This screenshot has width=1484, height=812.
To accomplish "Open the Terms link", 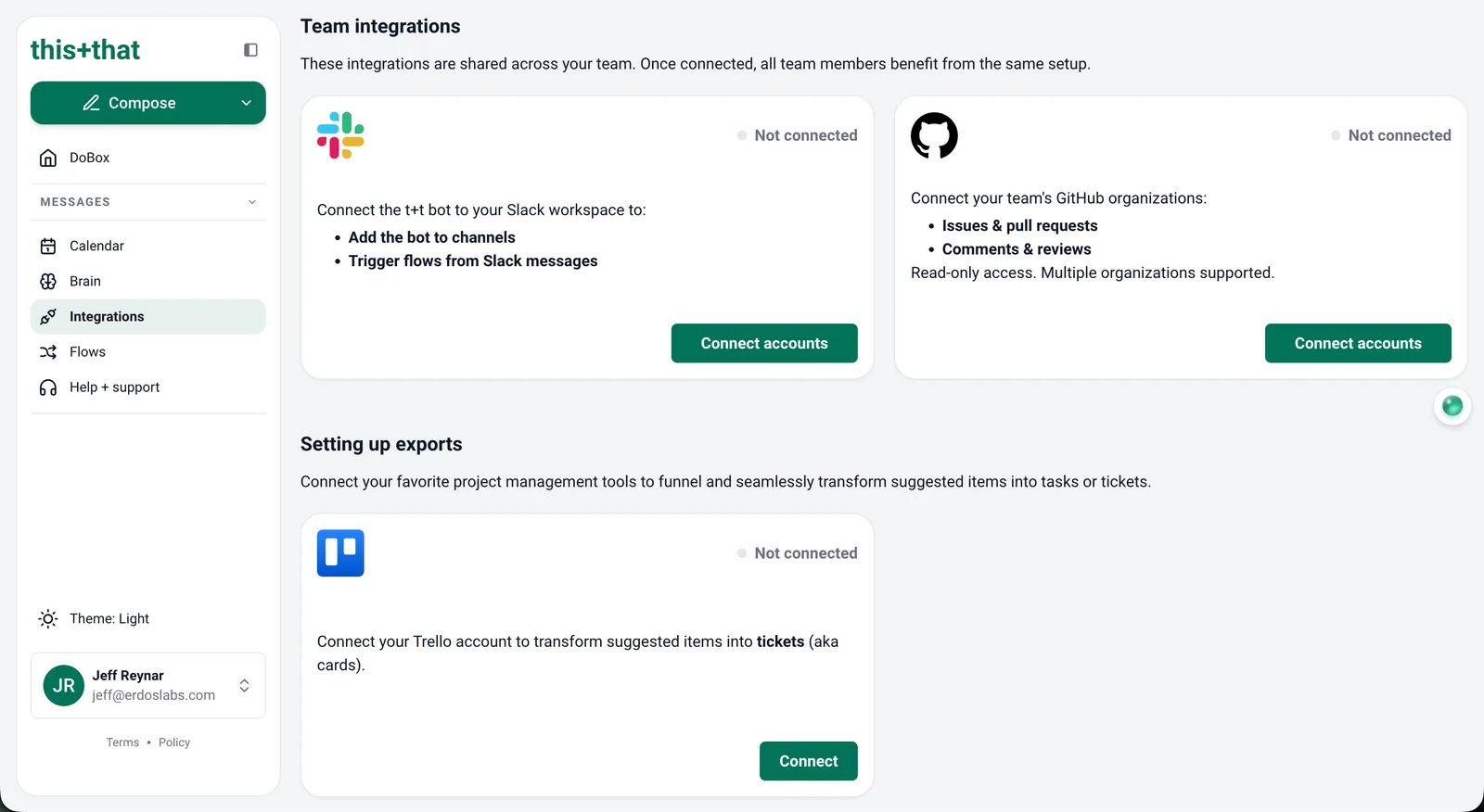I will tap(122, 742).
